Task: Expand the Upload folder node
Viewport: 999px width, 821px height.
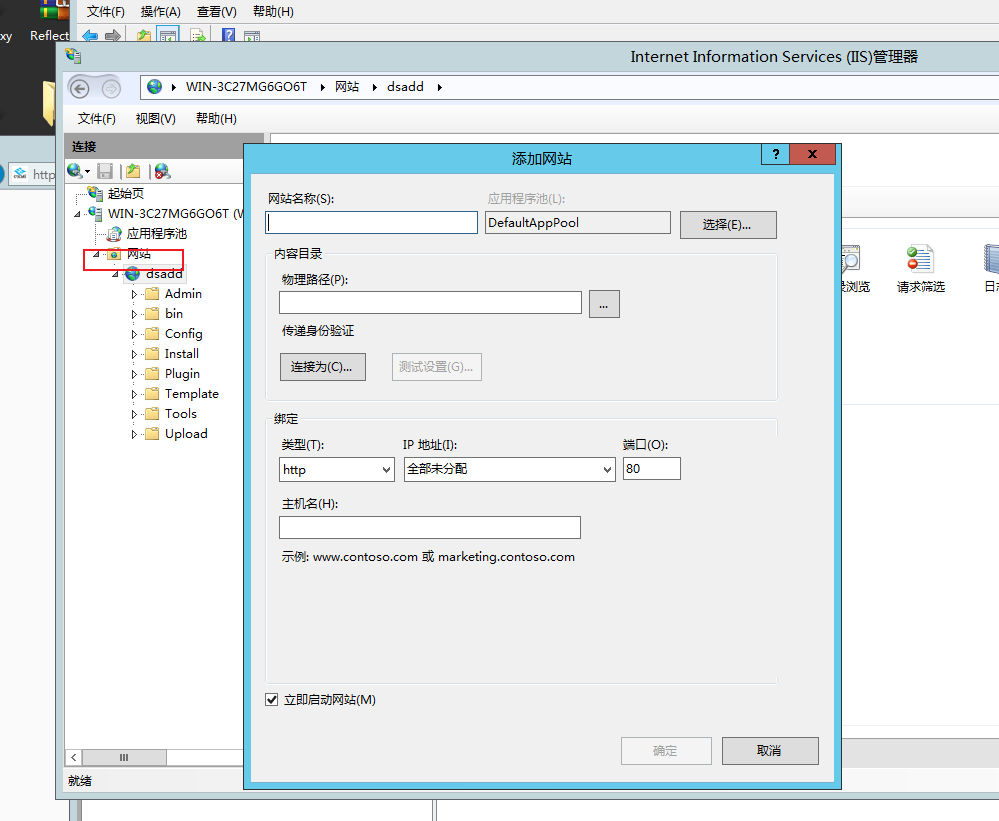Action: click(134, 434)
